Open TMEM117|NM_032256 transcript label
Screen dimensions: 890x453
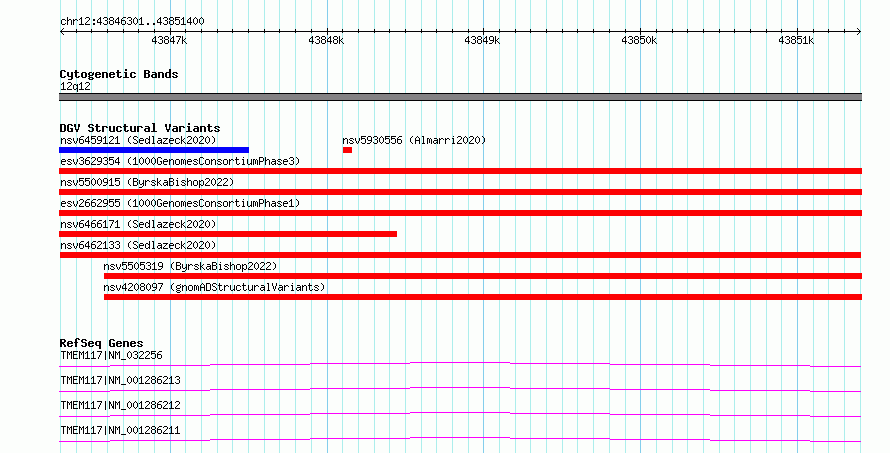pos(111,356)
